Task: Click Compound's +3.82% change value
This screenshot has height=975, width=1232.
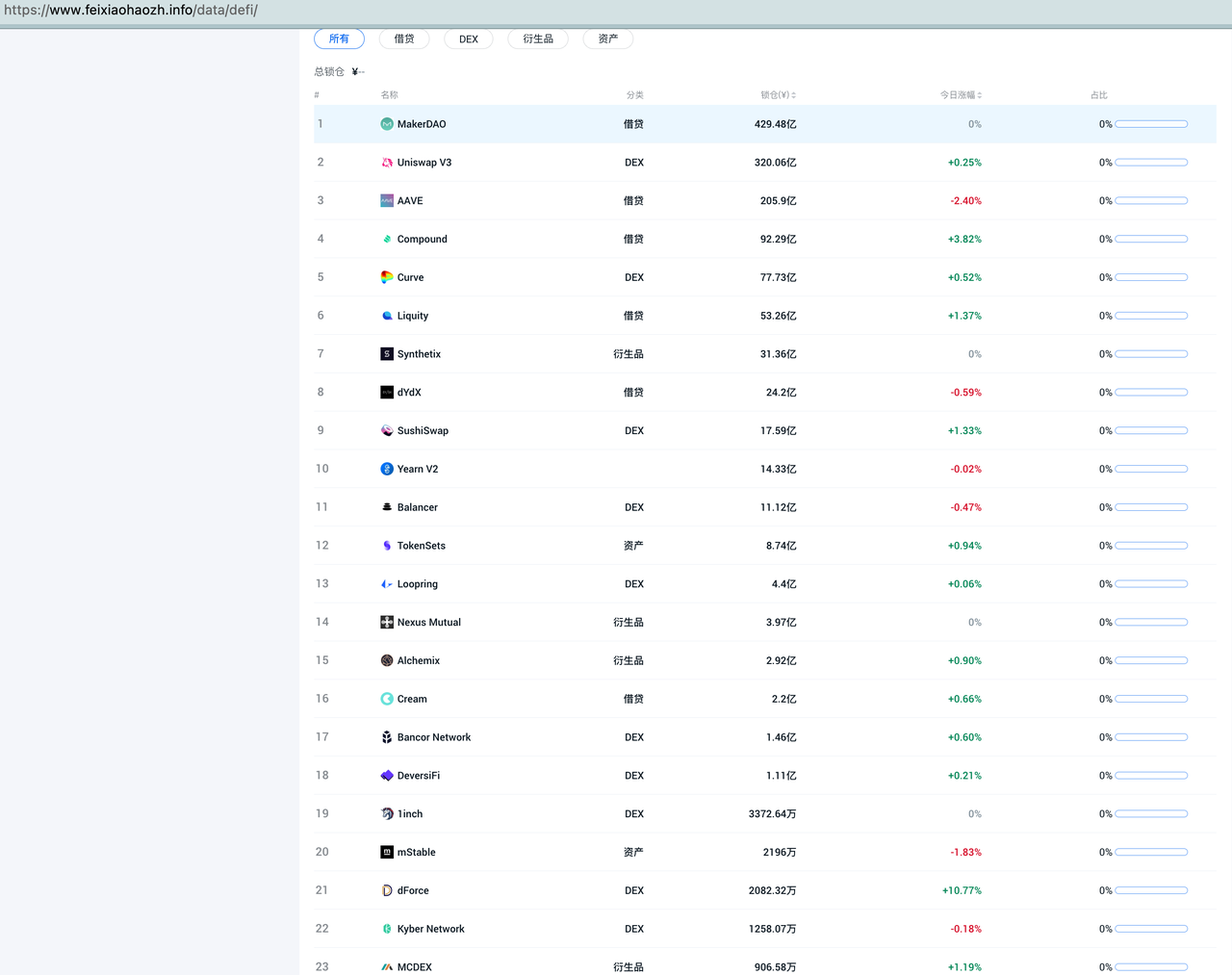Action: (x=964, y=240)
